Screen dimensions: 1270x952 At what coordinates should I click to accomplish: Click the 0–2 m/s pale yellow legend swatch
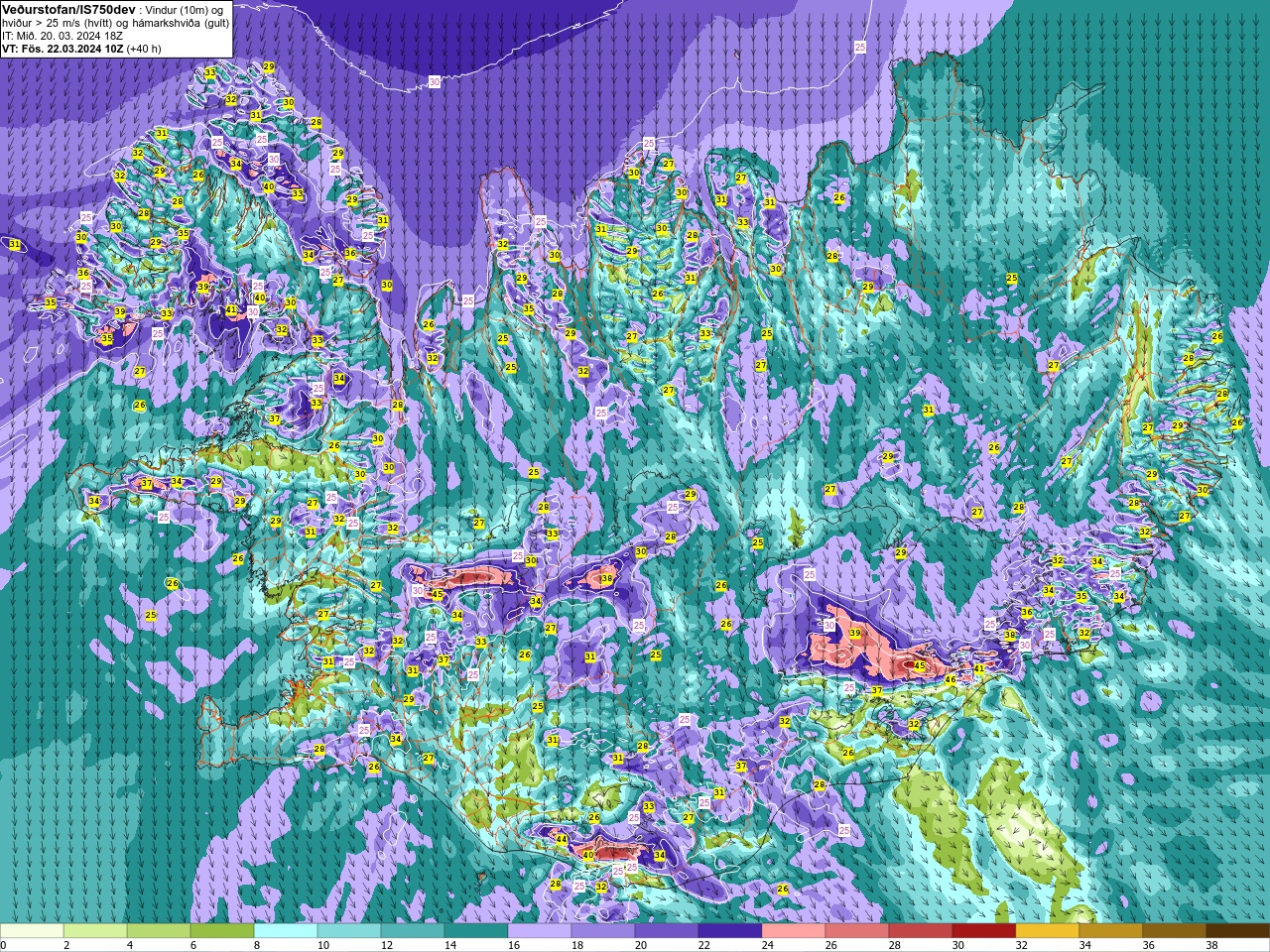[x=32, y=931]
